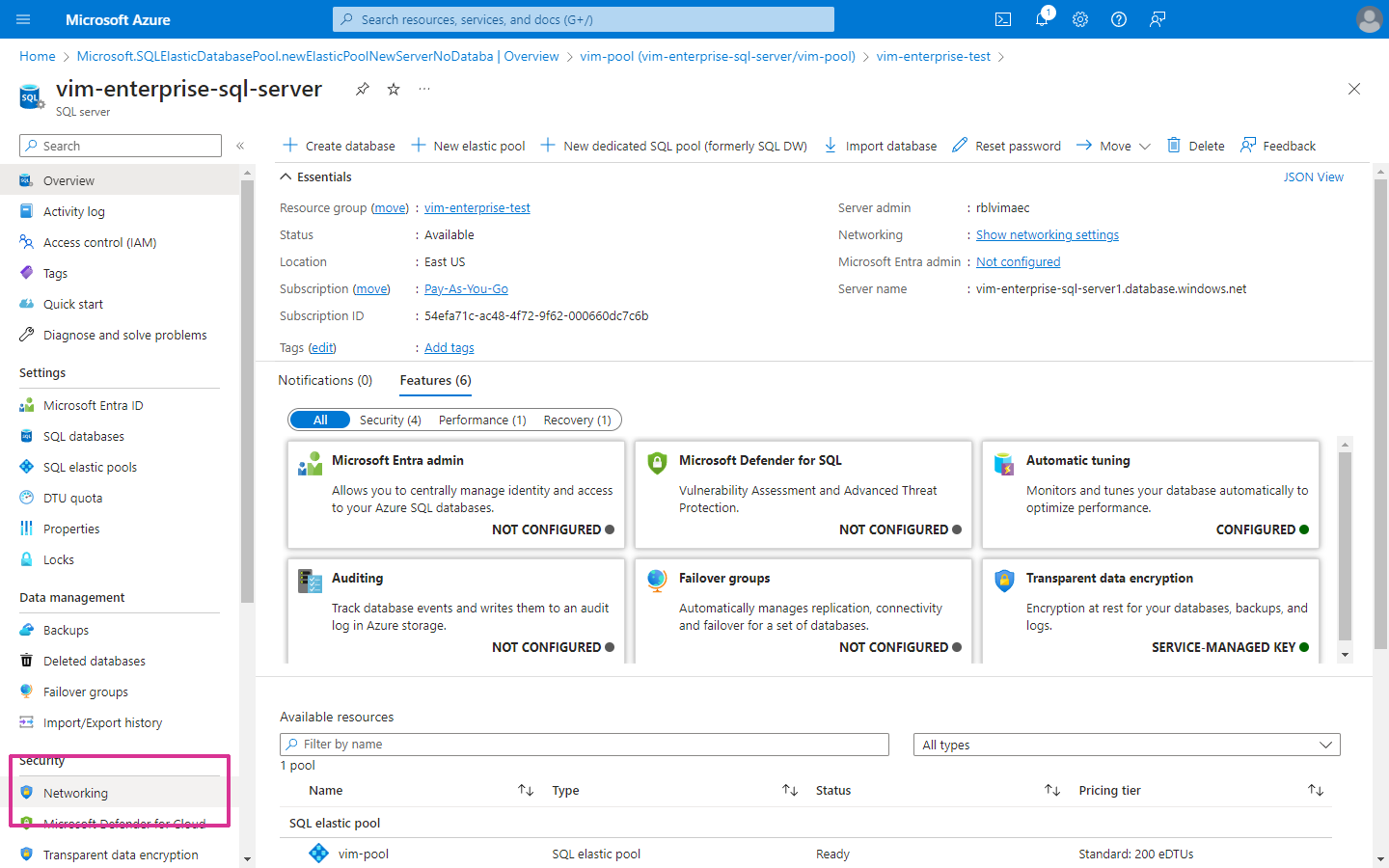
Task: Open Transparent data encryption in the sidebar
Action: (x=120, y=854)
